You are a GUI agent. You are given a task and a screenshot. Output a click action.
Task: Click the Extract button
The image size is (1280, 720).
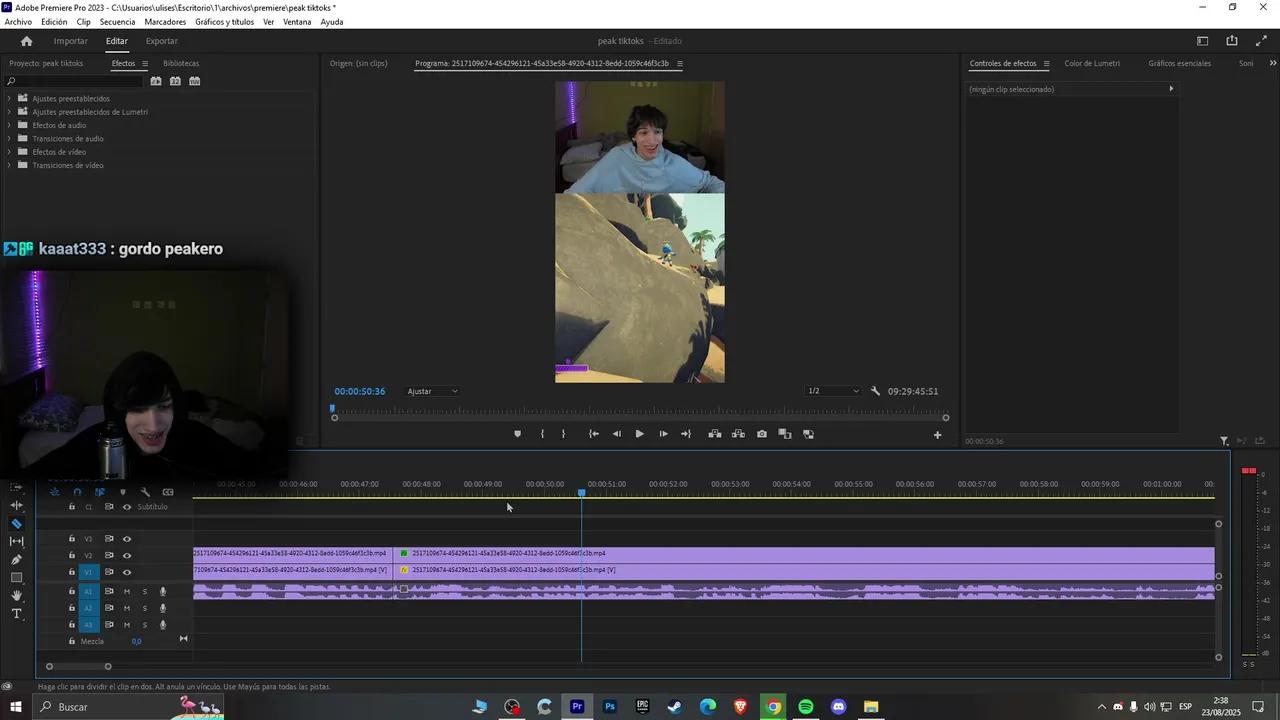(738, 434)
